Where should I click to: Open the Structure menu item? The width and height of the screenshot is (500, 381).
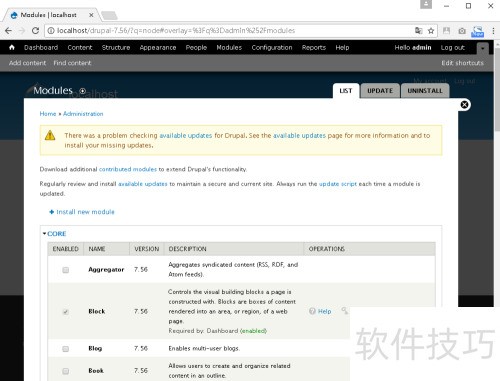[116, 47]
